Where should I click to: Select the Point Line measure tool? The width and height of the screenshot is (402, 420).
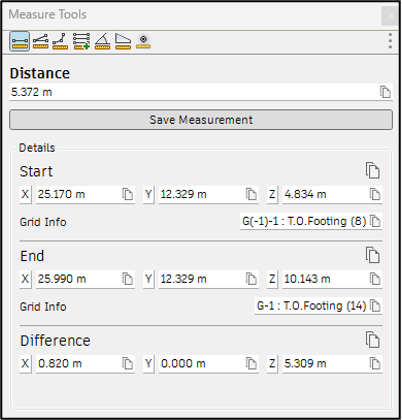tap(60, 41)
